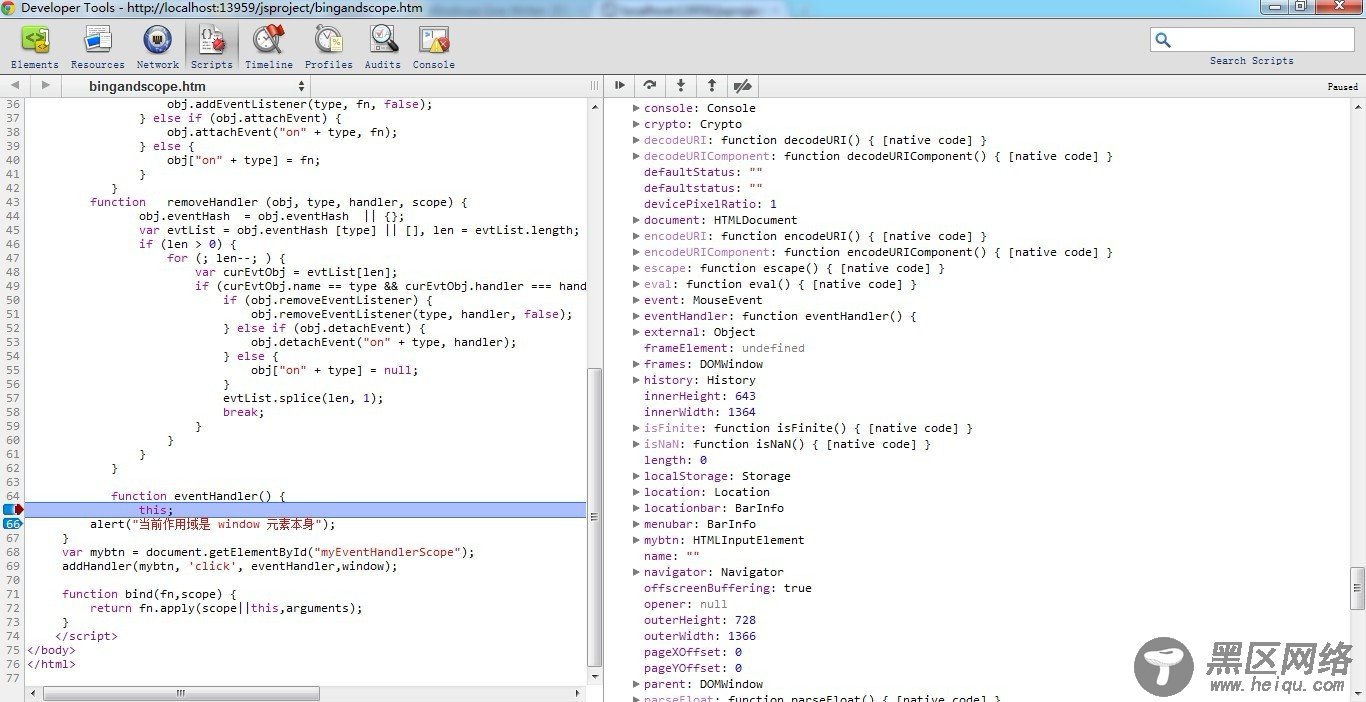Minimize the Developer Tools window

[1274, 6]
